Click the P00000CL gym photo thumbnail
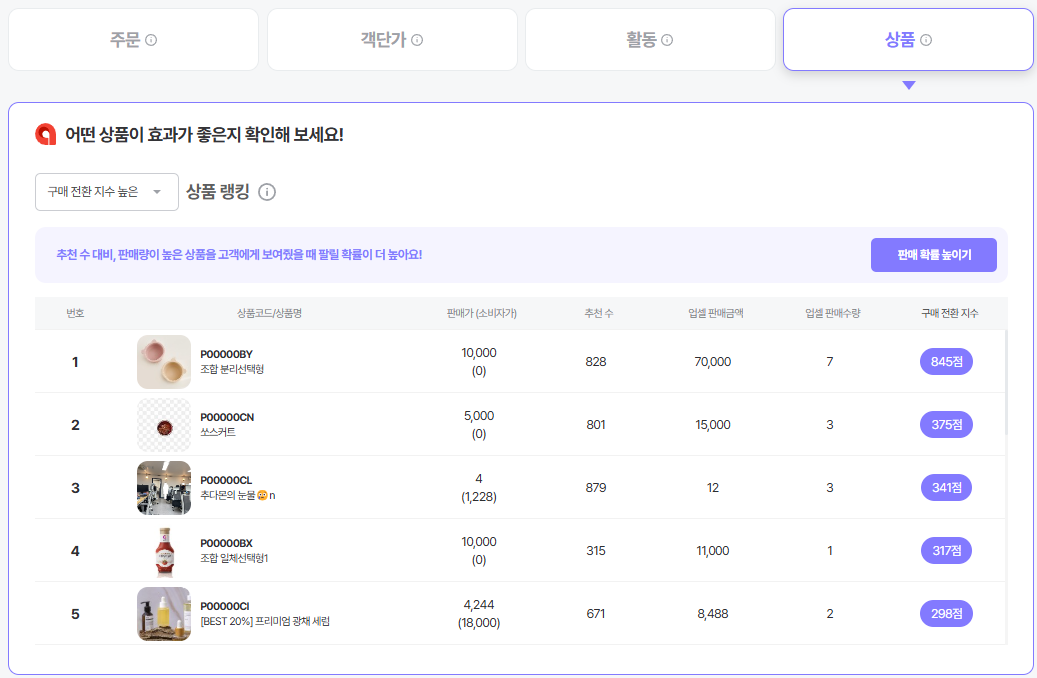Screen dimensions: 1037x678 pyautogui.click(x=164, y=487)
